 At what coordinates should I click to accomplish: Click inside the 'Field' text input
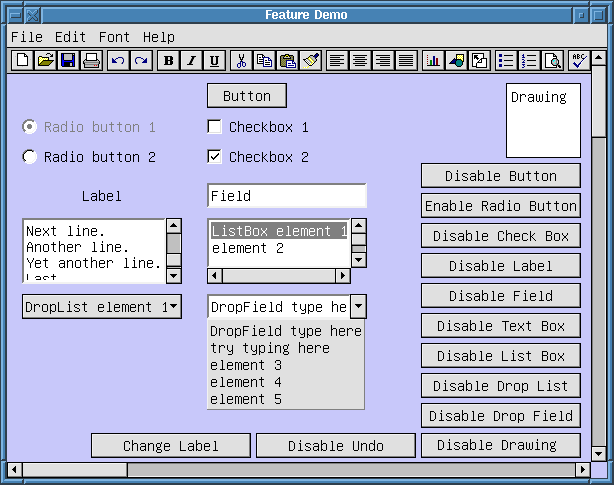coord(287,195)
